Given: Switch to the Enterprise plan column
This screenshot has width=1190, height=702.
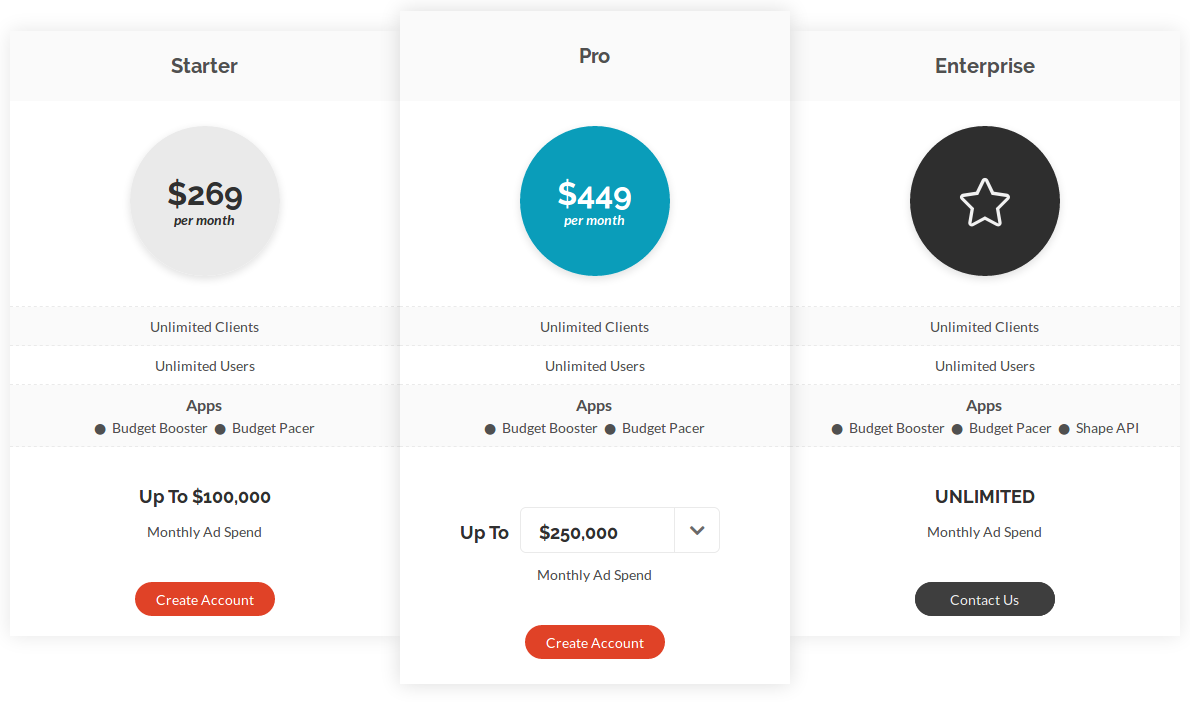Looking at the screenshot, I should (984, 66).
